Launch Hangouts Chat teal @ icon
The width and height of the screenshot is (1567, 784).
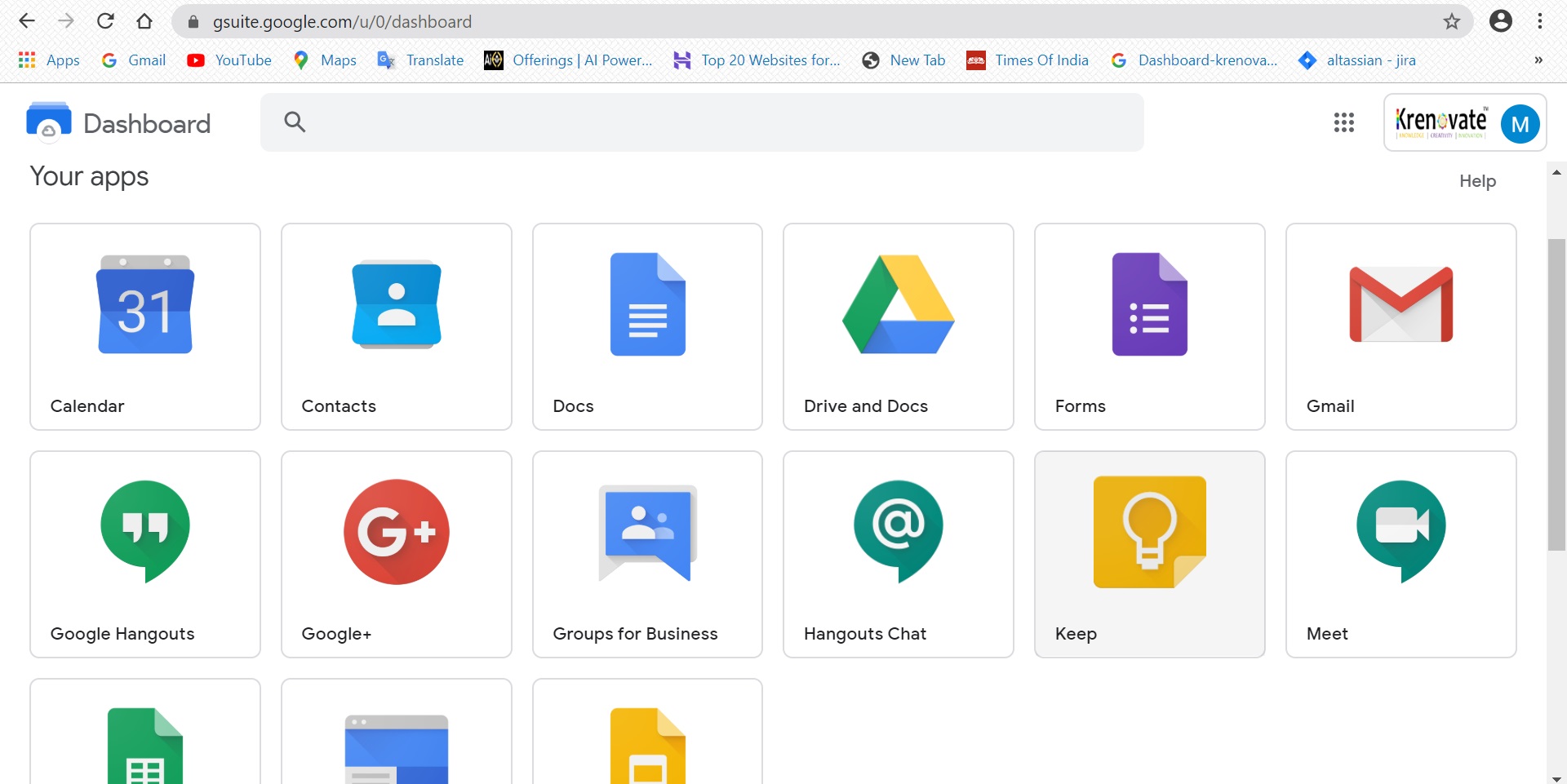899,532
